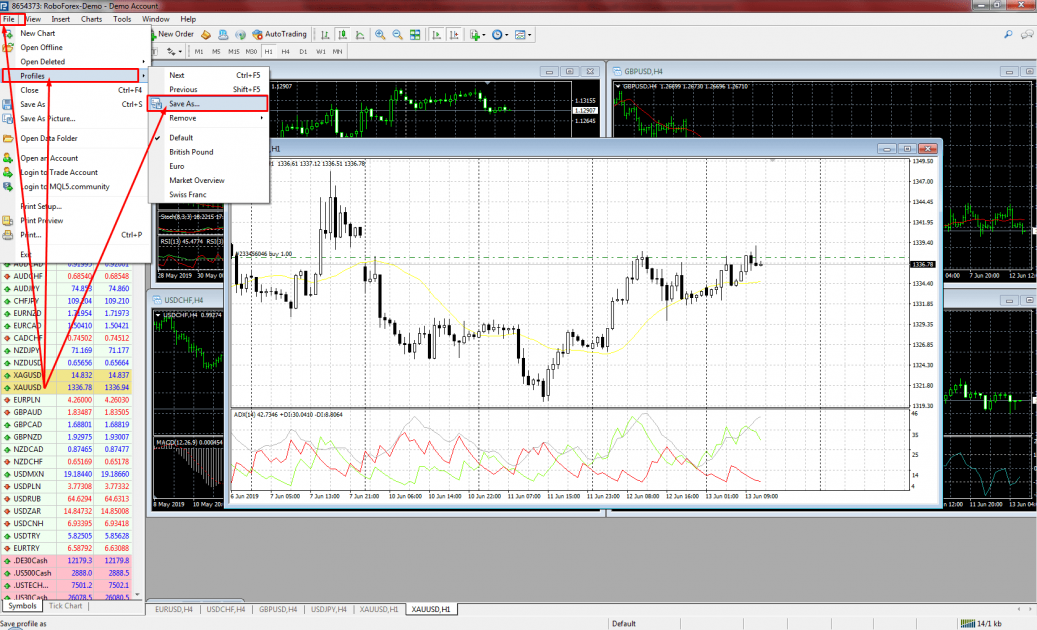Switch to EURUSD,H4 chart tab

(174, 609)
